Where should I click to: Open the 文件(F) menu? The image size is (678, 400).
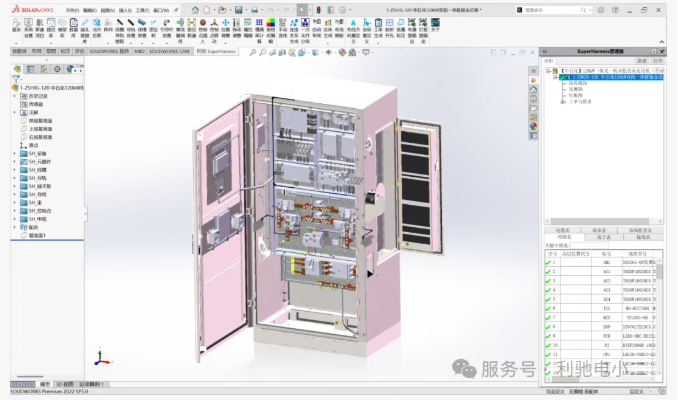72,10
